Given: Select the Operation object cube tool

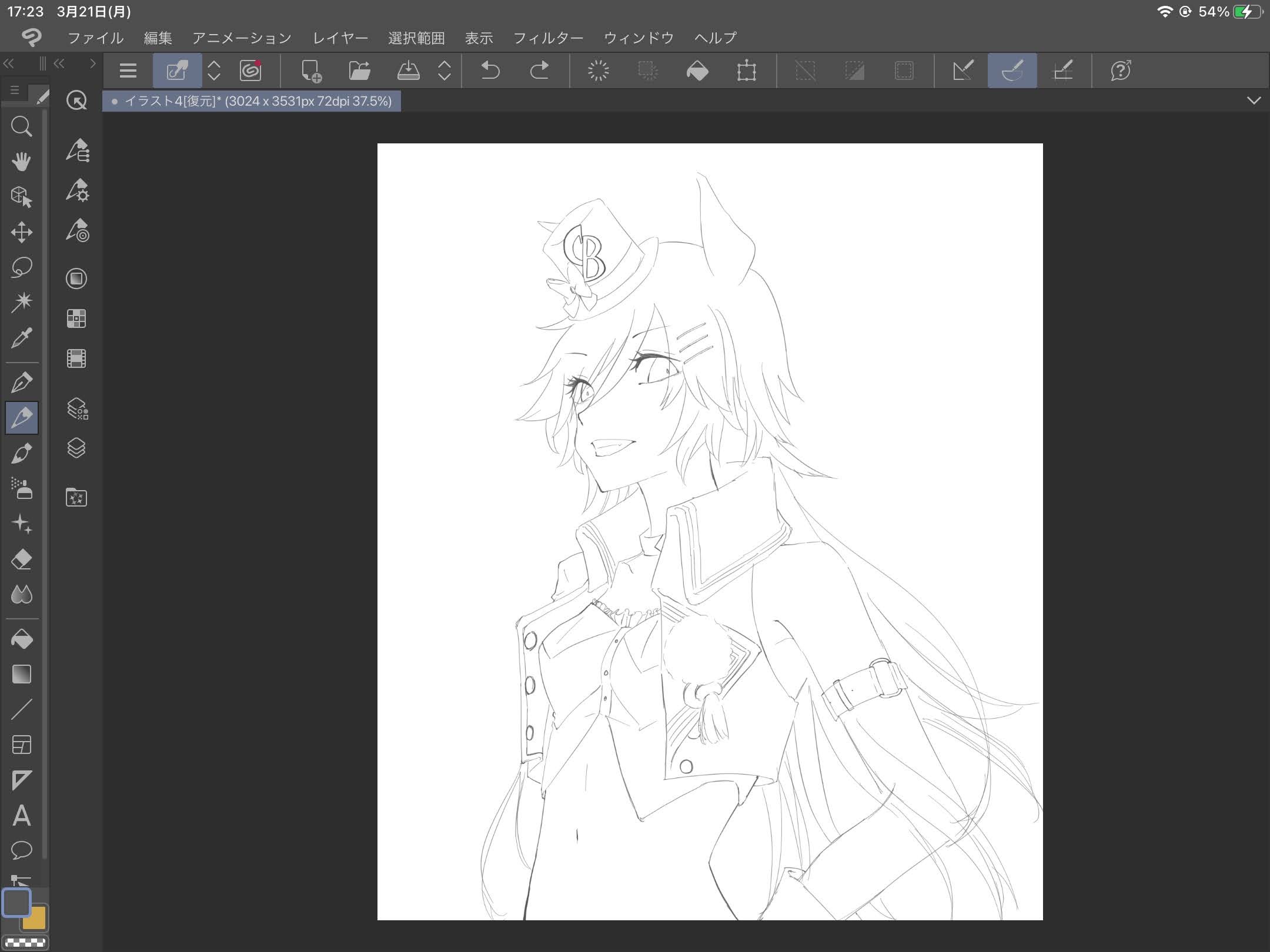Looking at the screenshot, I should [22, 197].
